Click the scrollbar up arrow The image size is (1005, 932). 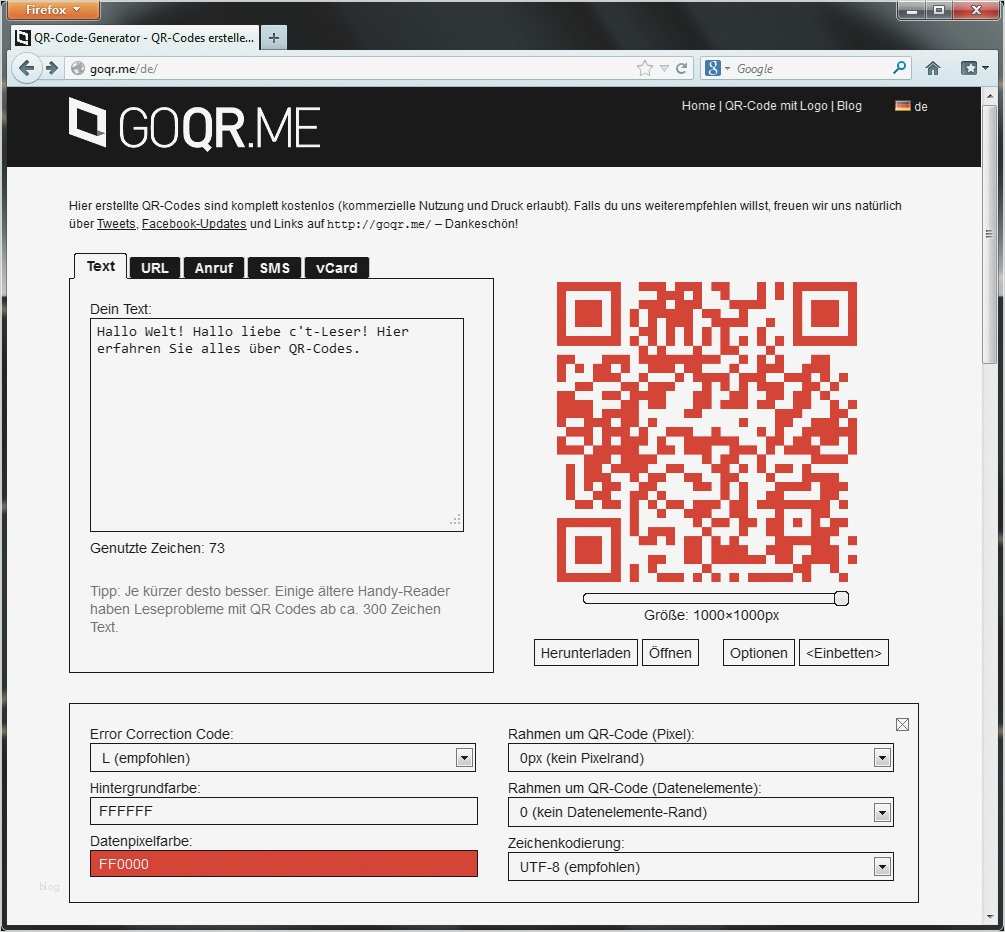(990, 96)
